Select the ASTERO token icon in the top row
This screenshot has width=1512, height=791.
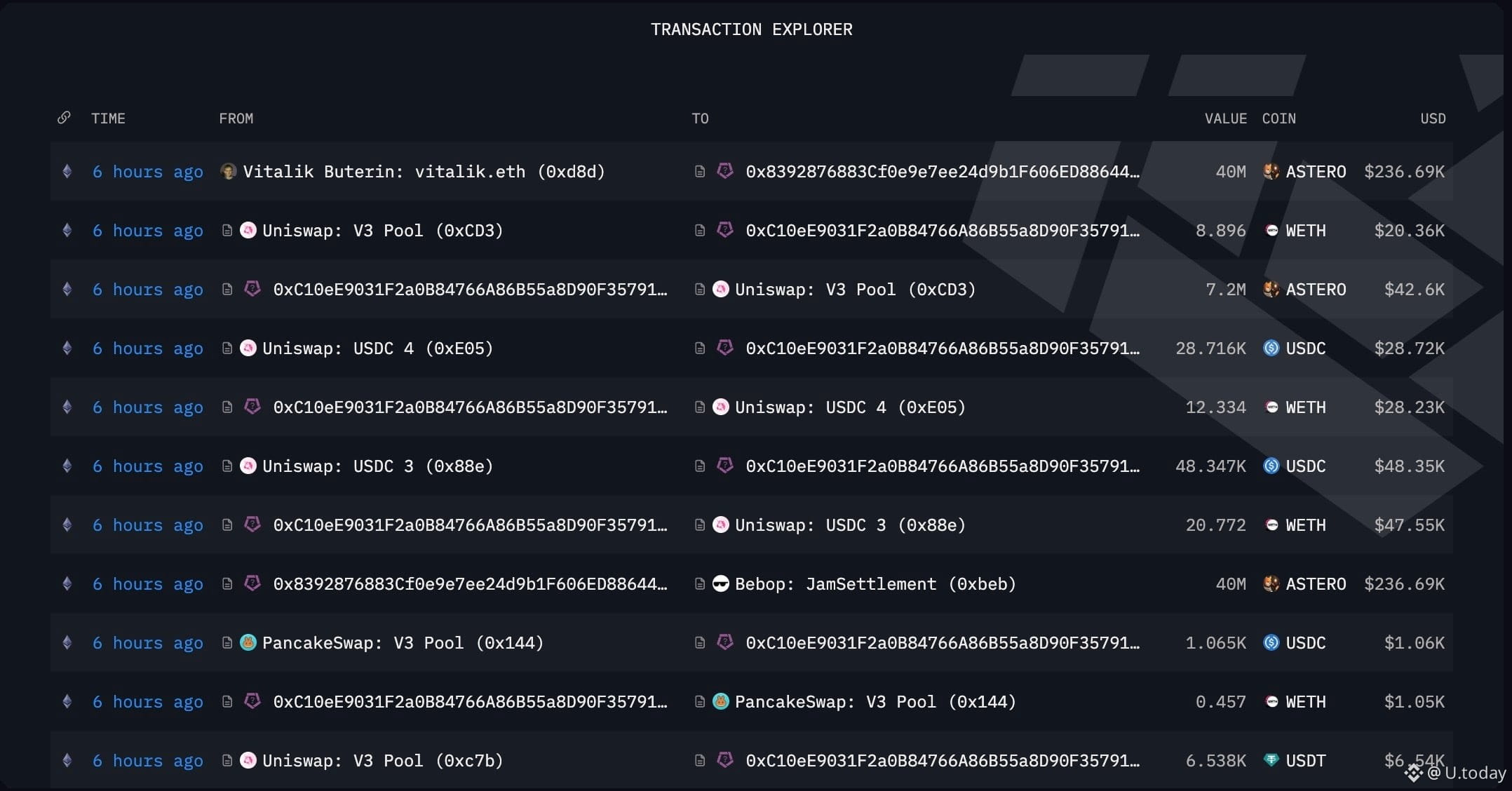(1271, 171)
